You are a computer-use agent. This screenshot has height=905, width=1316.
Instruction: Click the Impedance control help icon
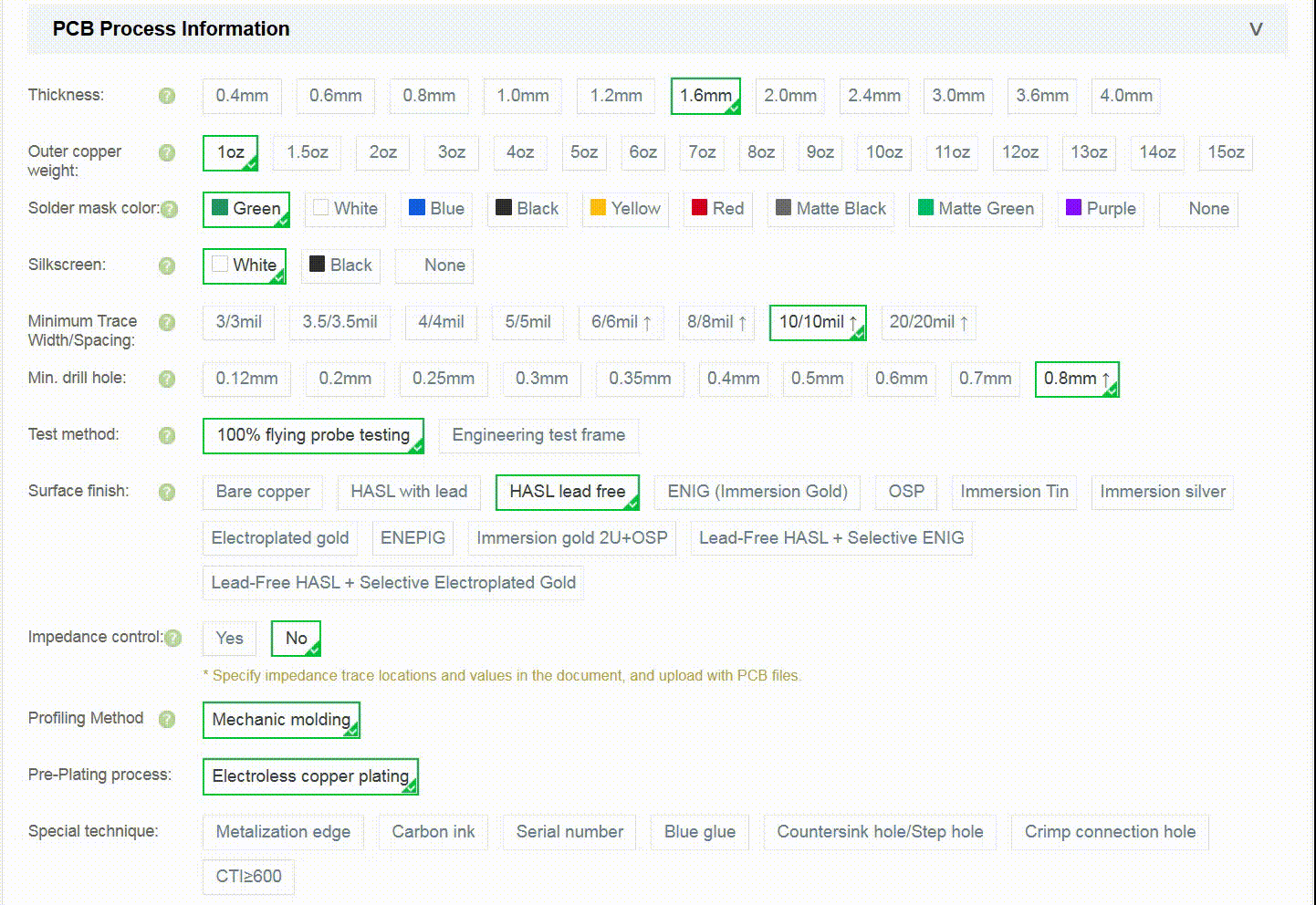[x=172, y=638]
